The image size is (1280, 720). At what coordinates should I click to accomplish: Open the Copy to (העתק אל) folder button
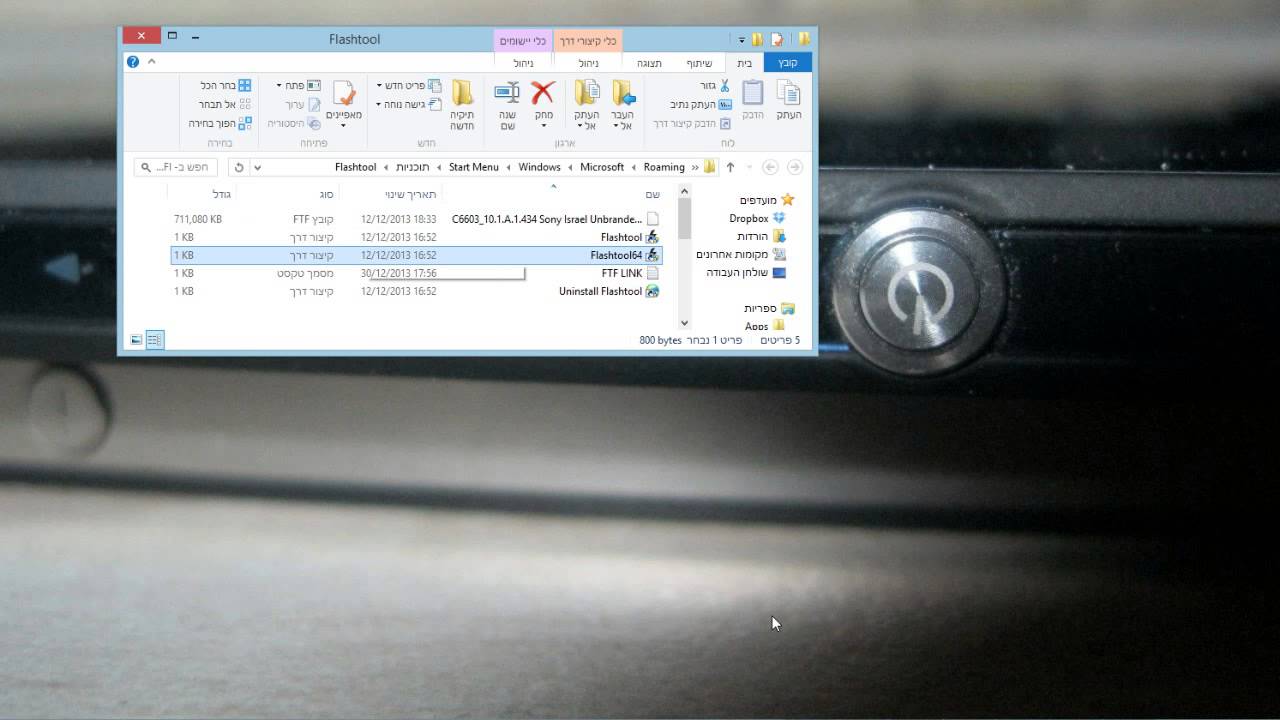pos(587,105)
